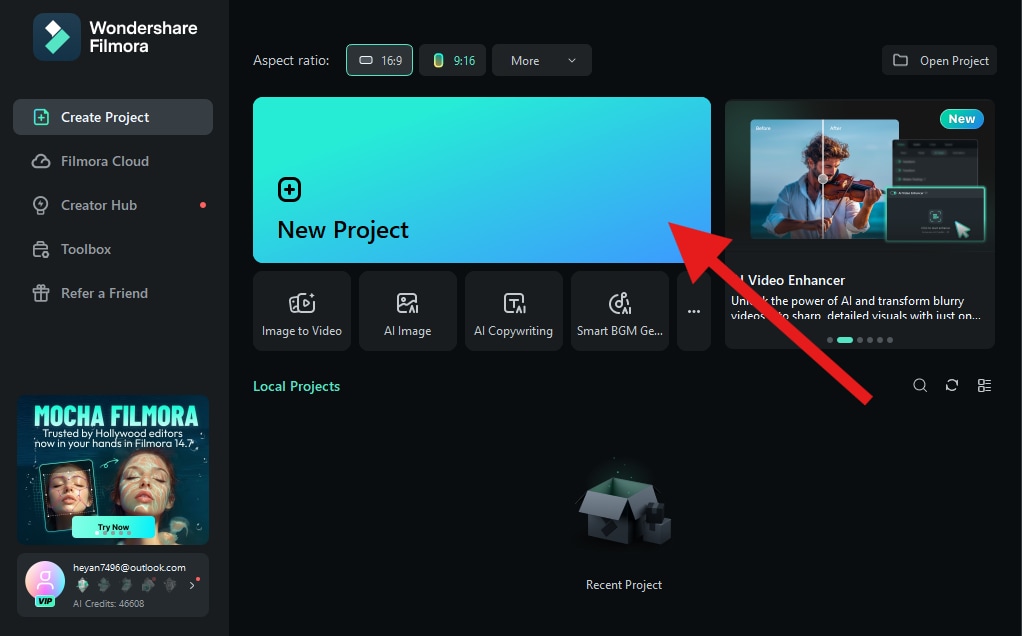Viewport: 1022px width, 636px height.
Task: Click the Wondershare Filmora logo icon
Action: pyautogui.click(x=57, y=37)
